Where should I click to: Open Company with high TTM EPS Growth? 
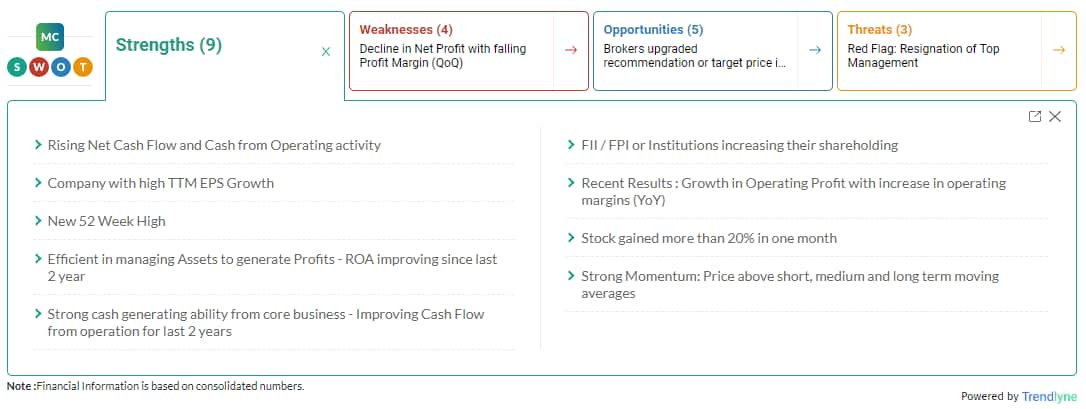161,183
